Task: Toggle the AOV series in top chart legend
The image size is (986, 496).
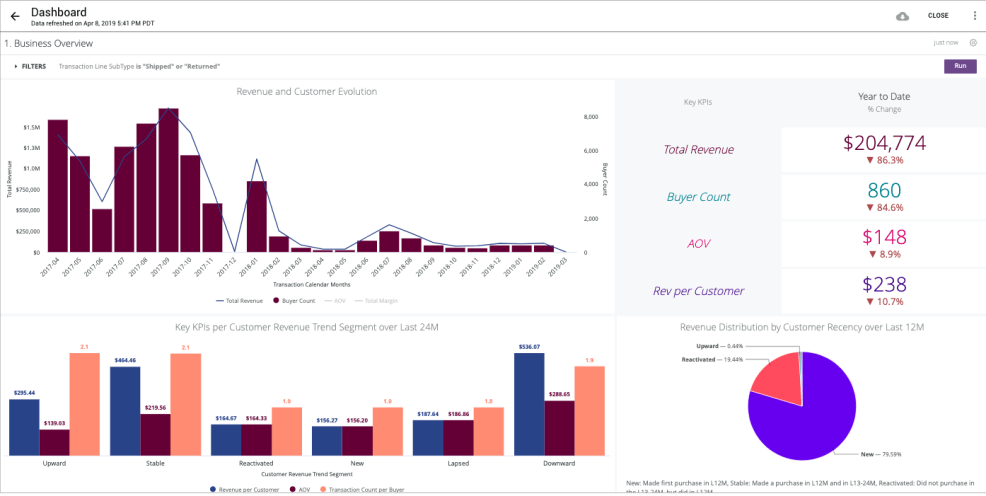Action: click(x=340, y=300)
